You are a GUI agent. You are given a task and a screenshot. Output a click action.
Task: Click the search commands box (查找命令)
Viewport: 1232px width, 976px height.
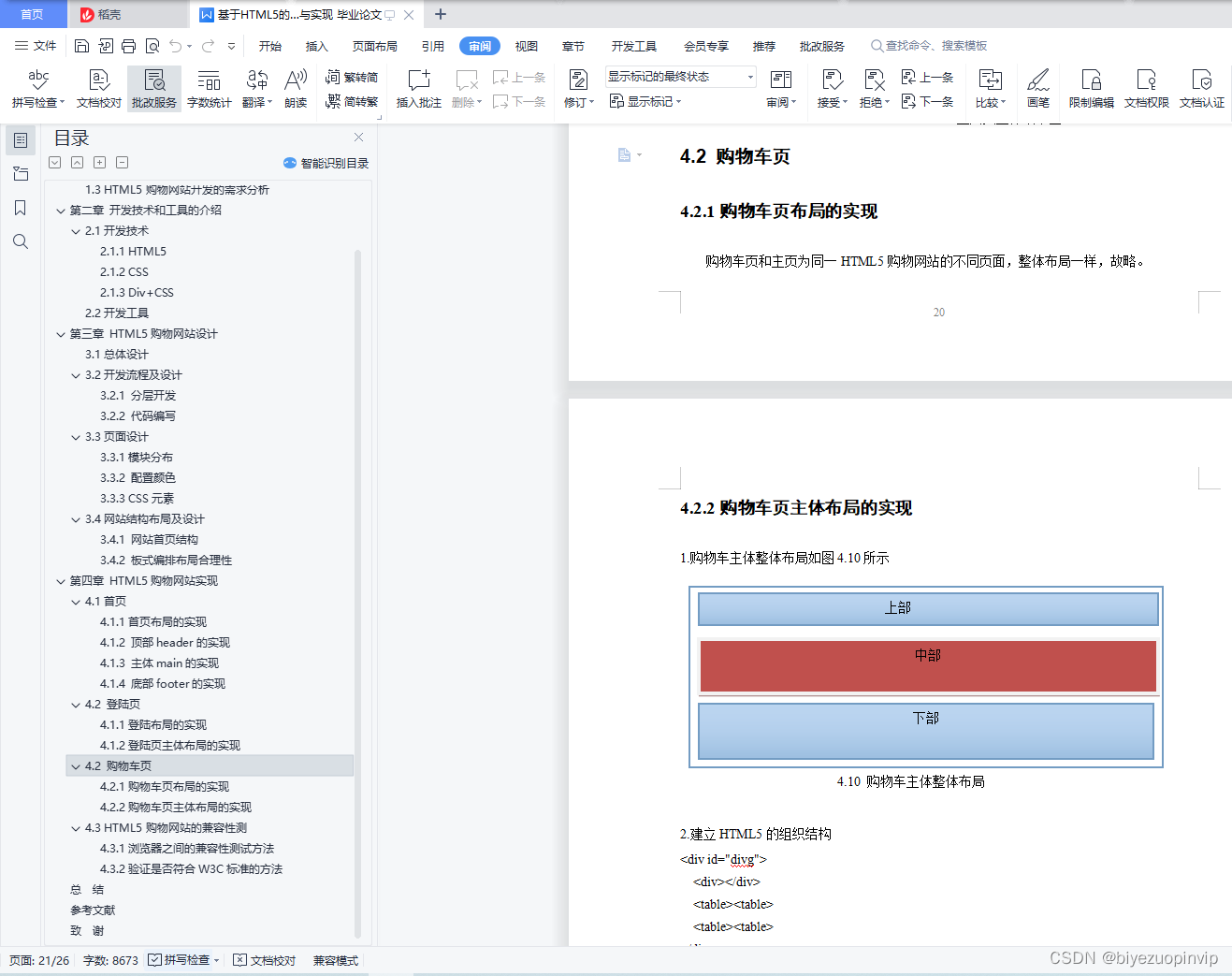(x=929, y=46)
